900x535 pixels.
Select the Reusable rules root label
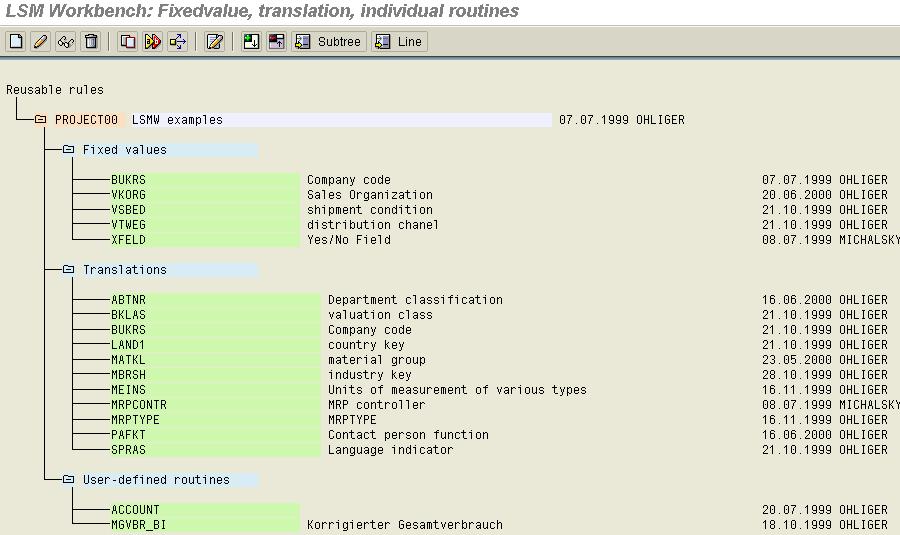(x=55, y=90)
